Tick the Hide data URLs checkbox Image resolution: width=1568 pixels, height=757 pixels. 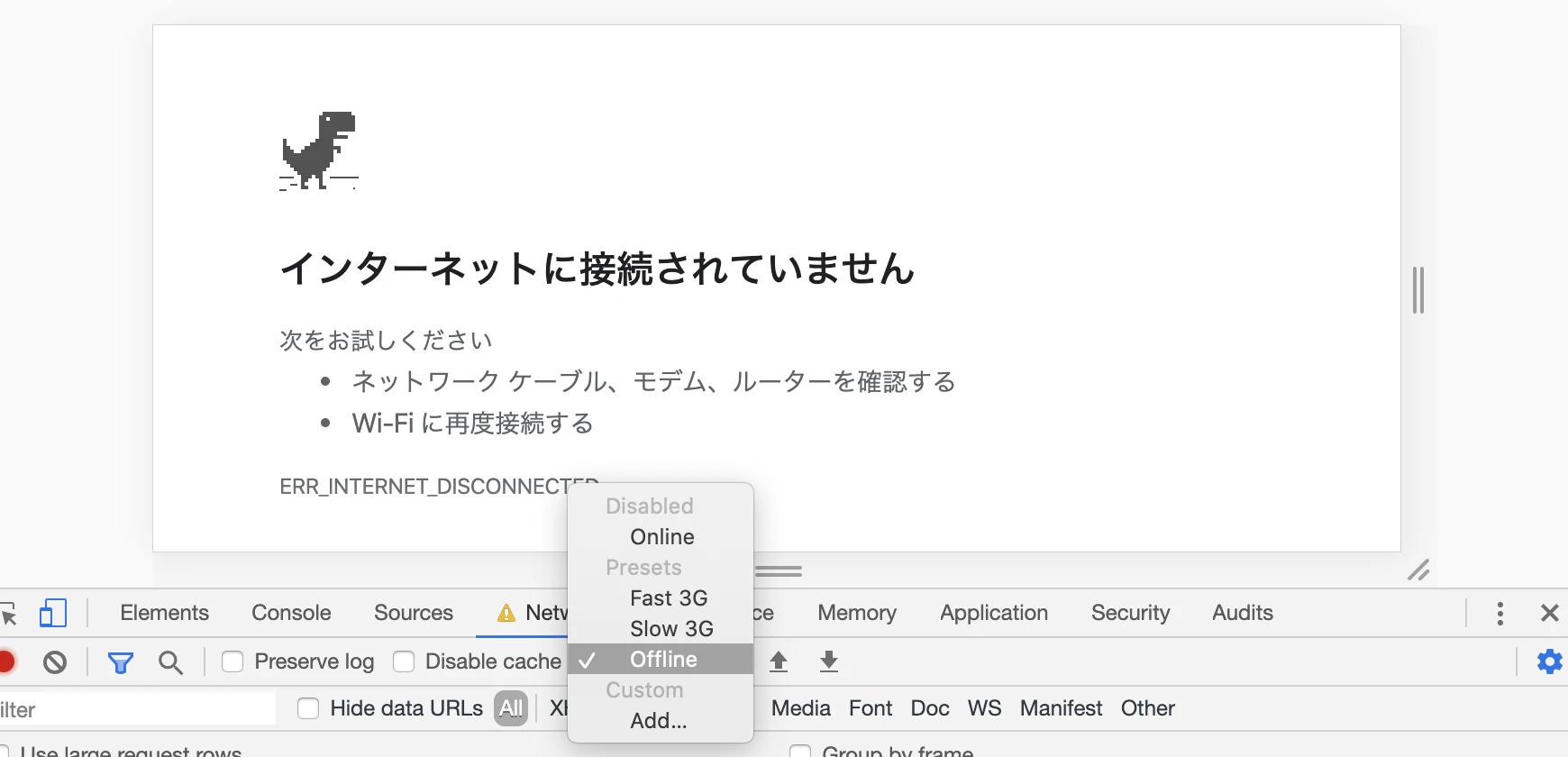click(x=308, y=708)
